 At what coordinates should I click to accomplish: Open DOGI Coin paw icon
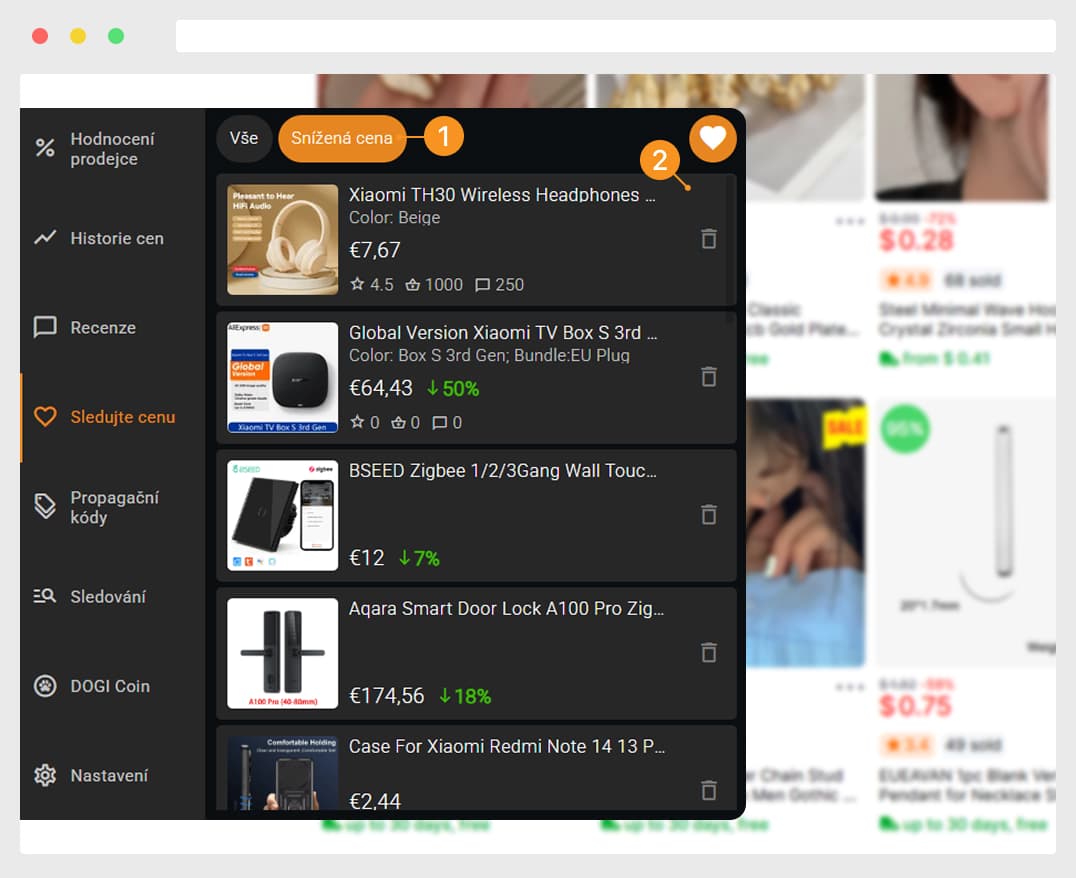pyautogui.click(x=45, y=685)
